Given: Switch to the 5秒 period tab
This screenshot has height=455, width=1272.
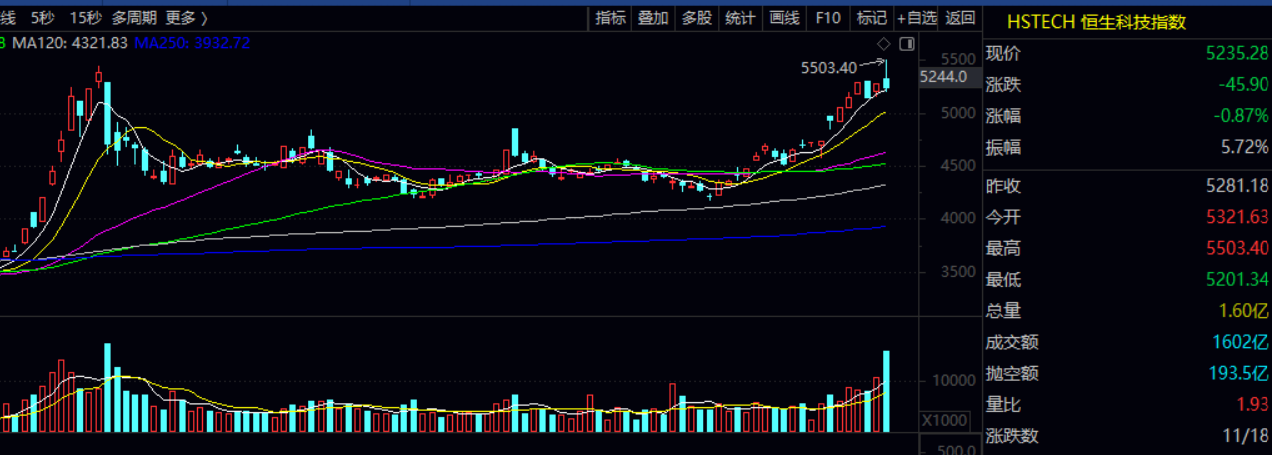Looking at the screenshot, I should (43, 17).
